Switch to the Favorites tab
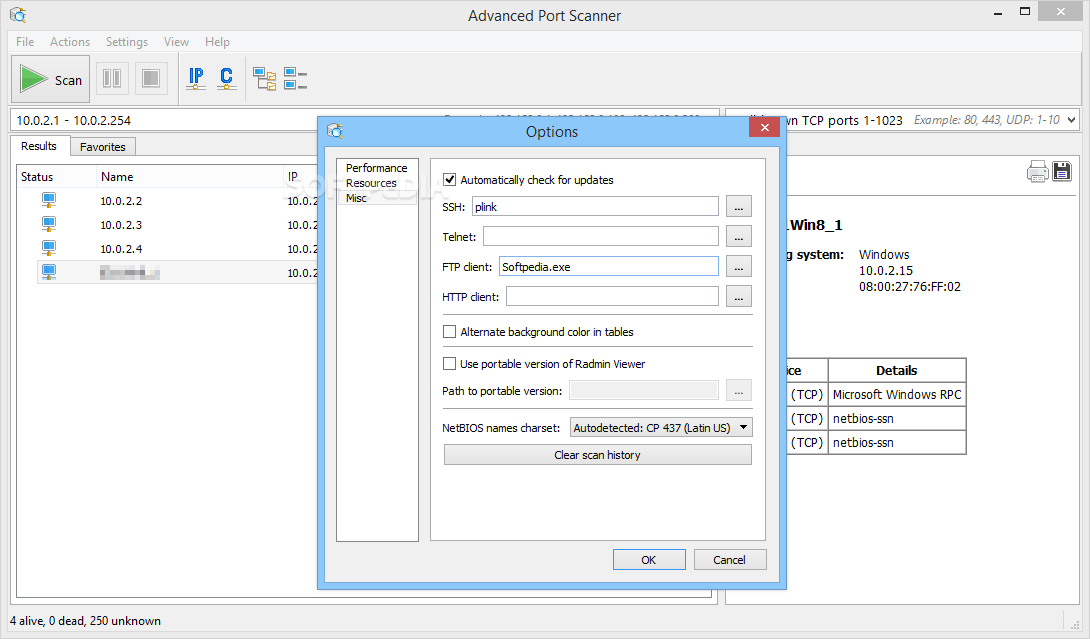Image resolution: width=1090 pixels, height=639 pixels. click(103, 147)
